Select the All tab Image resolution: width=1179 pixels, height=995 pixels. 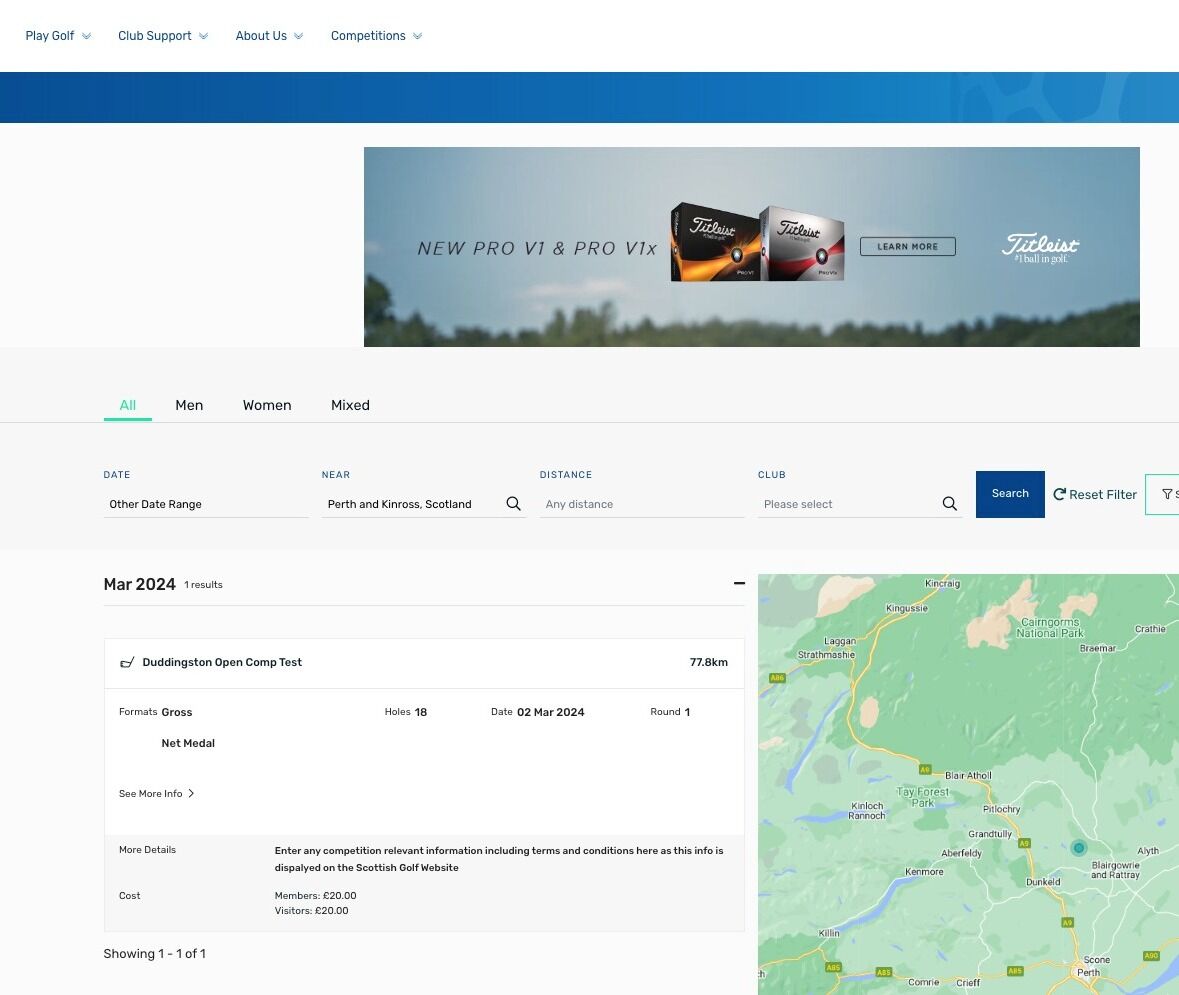(x=128, y=405)
